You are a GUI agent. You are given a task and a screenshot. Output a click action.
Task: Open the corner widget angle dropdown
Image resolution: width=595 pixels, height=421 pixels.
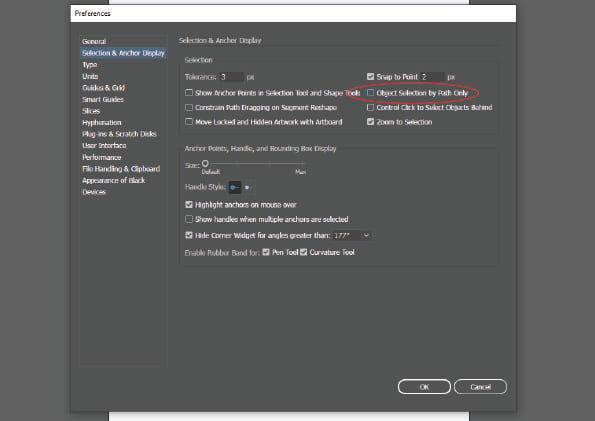tap(366, 235)
